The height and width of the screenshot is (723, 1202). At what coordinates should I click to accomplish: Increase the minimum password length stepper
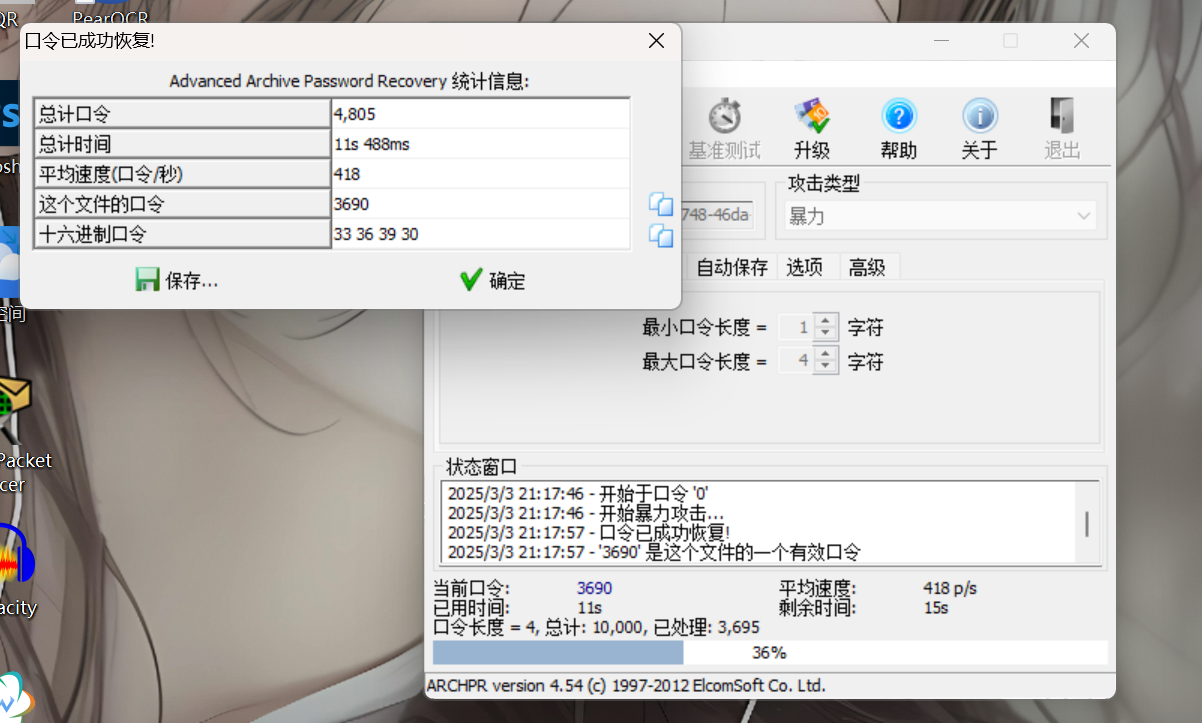(x=825, y=321)
